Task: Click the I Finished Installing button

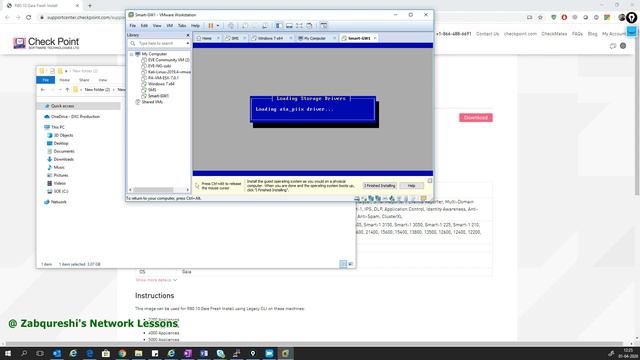Action: pyautogui.click(x=380, y=186)
